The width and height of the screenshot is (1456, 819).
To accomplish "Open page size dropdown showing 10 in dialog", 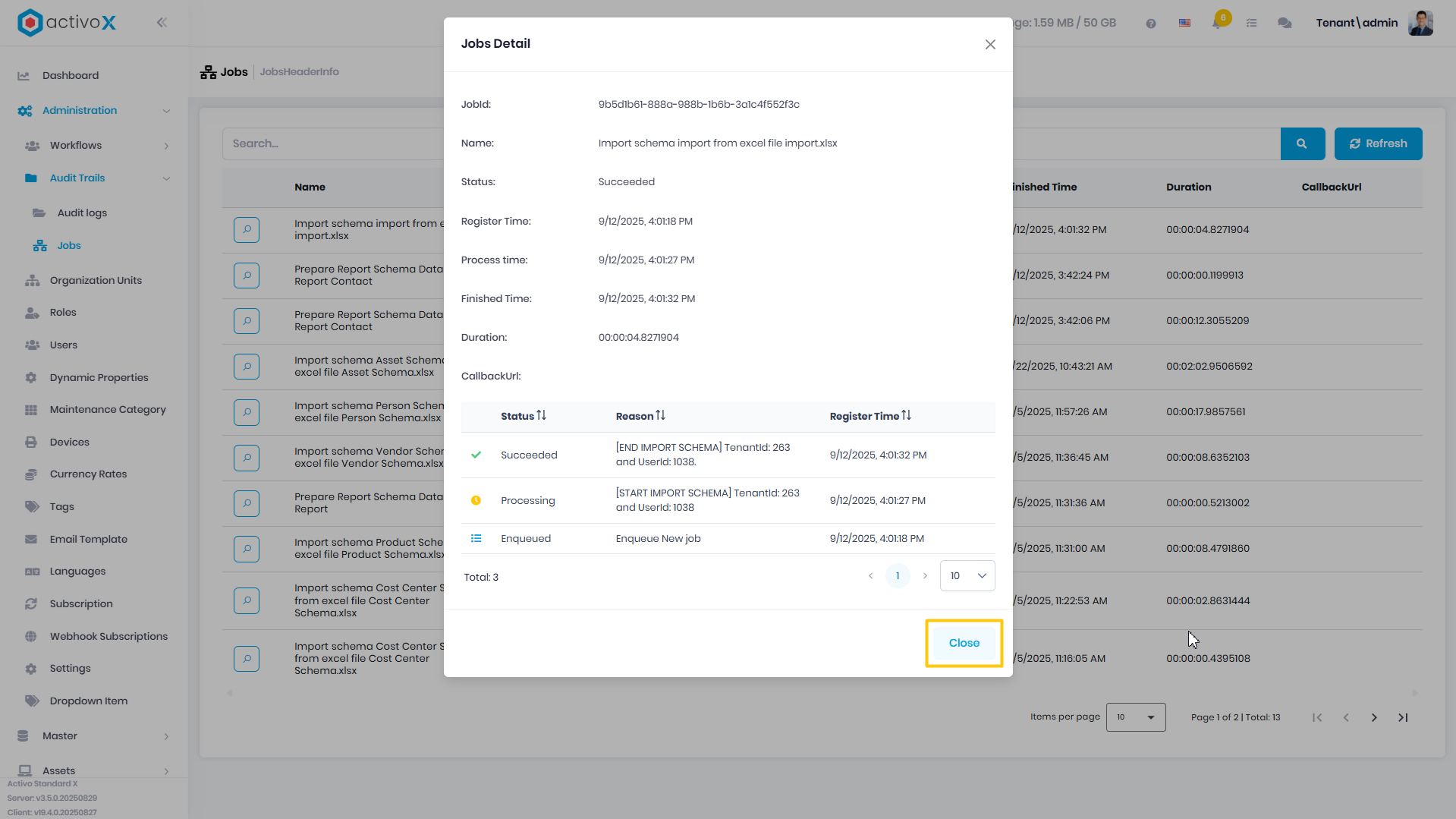I will pos(967,576).
